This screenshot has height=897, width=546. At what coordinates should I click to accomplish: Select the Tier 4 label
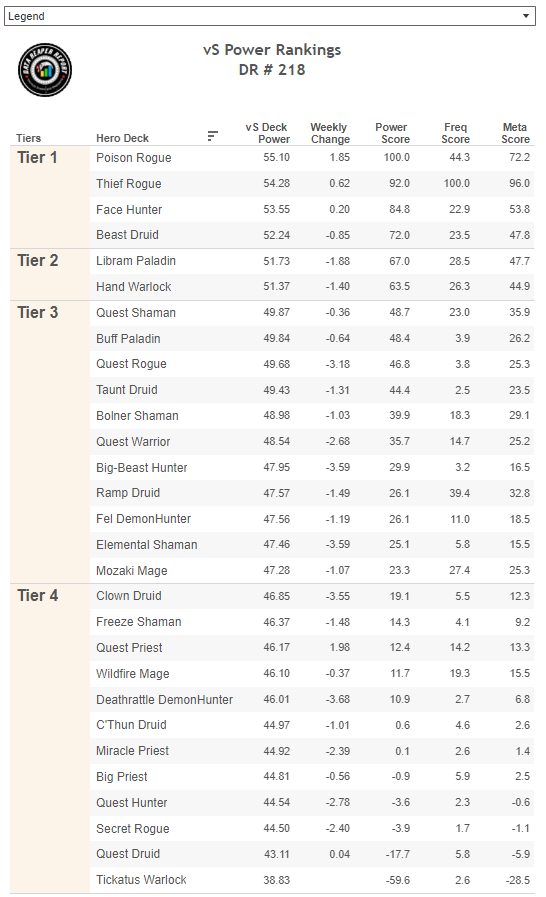coord(38,596)
